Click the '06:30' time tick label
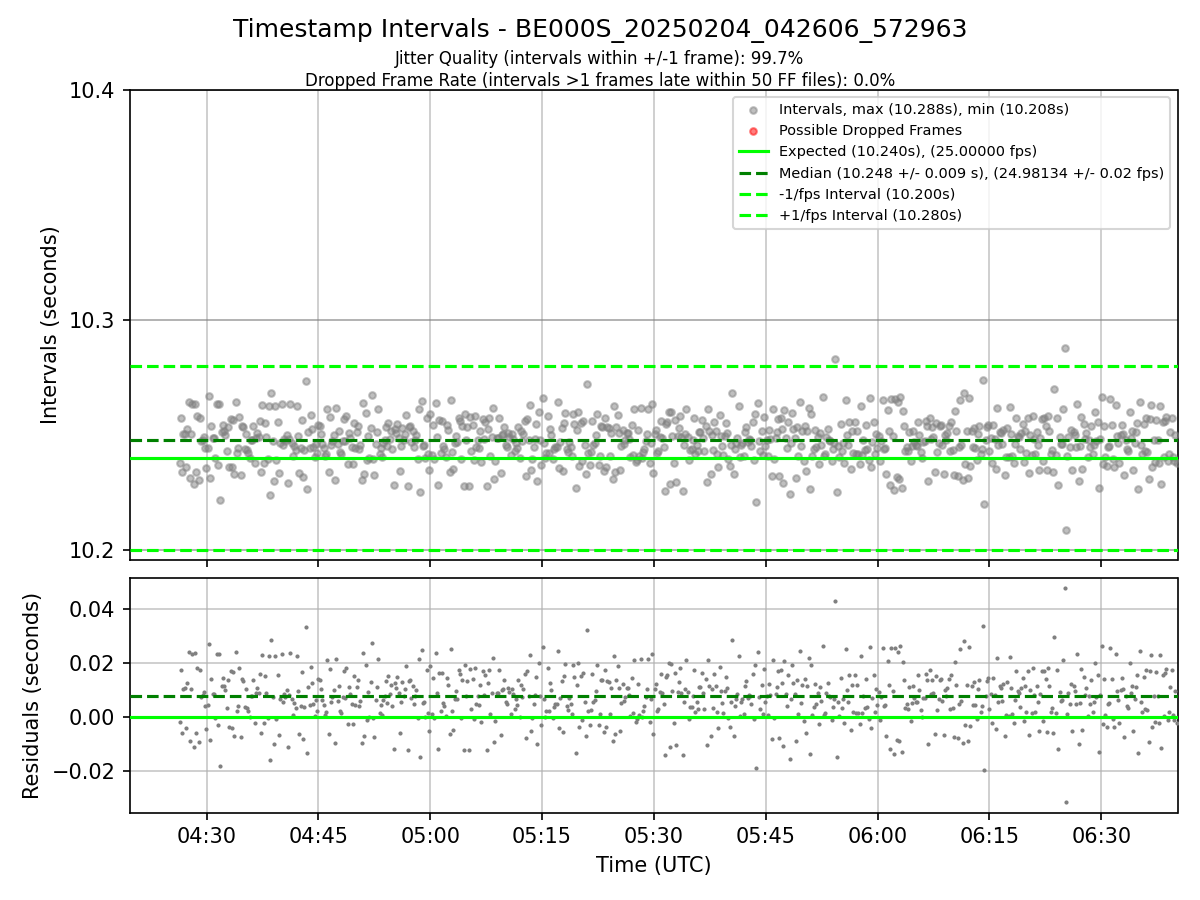This screenshot has height=900, width=1200. point(1101,834)
